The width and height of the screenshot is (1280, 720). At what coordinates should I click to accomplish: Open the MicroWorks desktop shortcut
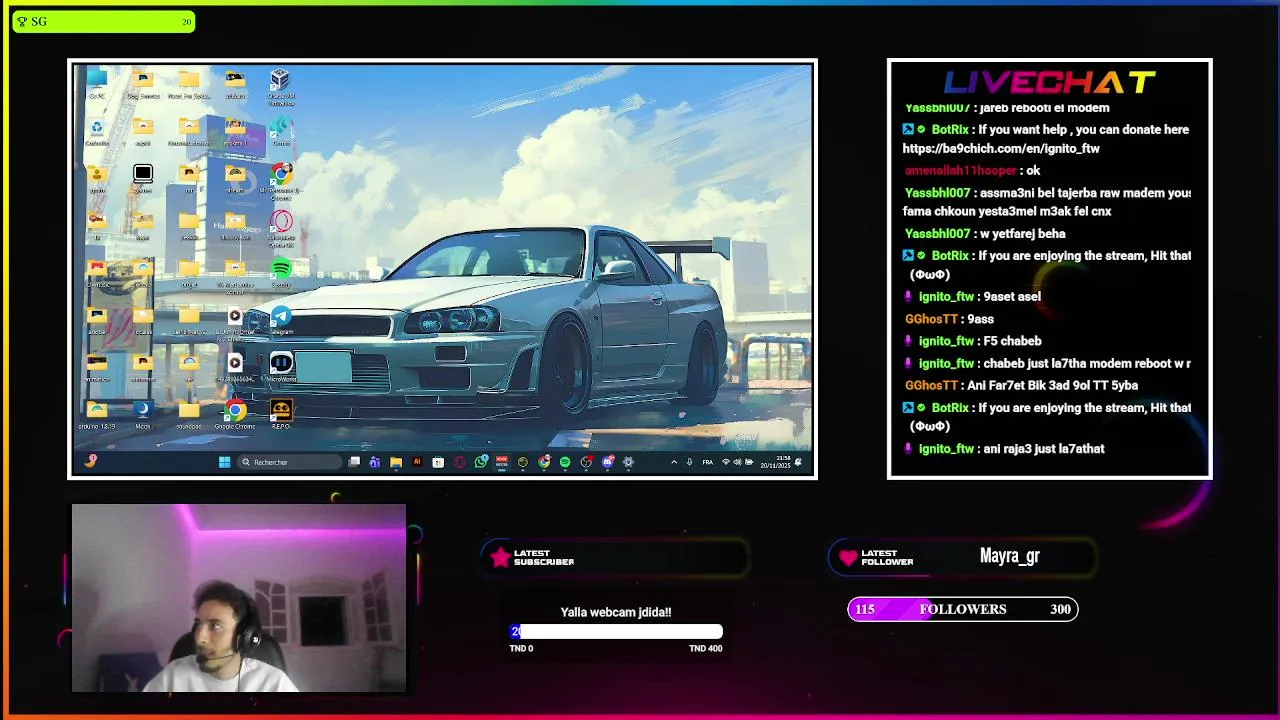point(281,368)
